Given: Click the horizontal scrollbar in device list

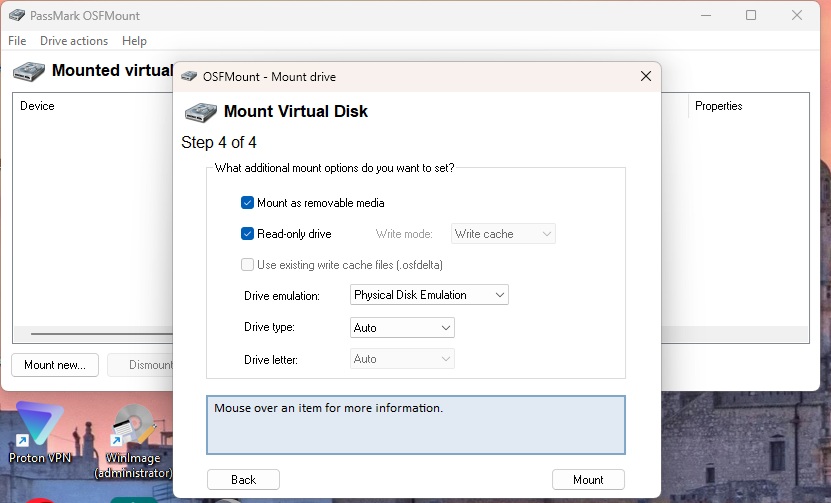Looking at the screenshot, I should coord(101,334).
